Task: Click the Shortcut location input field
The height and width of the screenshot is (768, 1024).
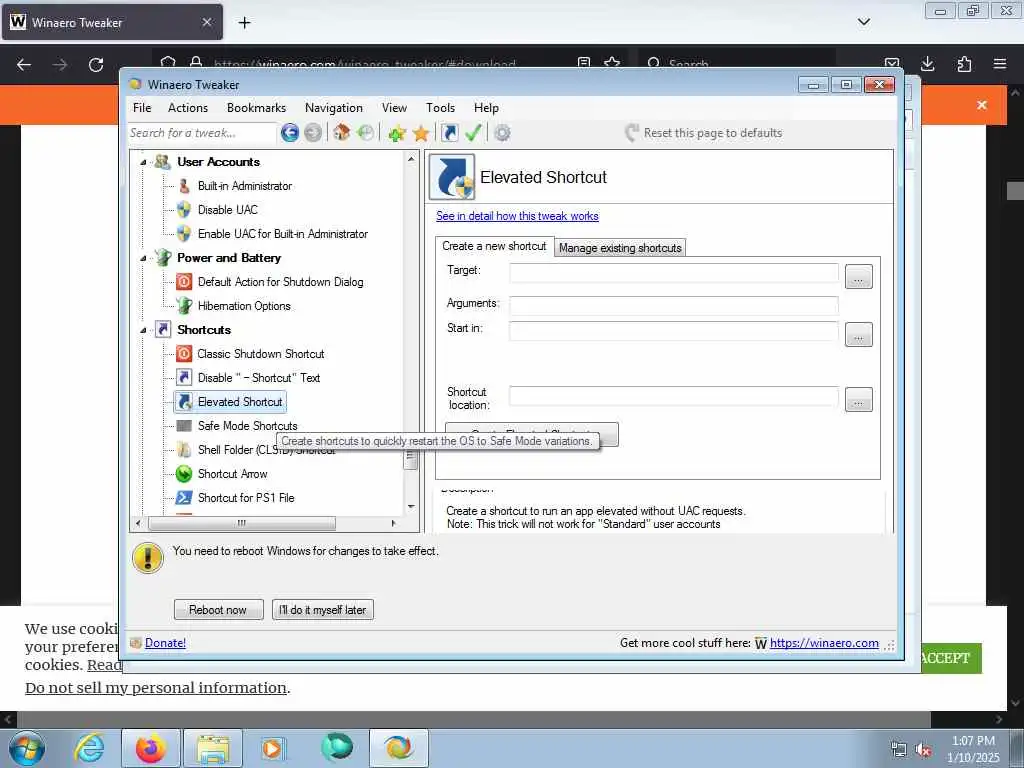Action: point(673,396)
